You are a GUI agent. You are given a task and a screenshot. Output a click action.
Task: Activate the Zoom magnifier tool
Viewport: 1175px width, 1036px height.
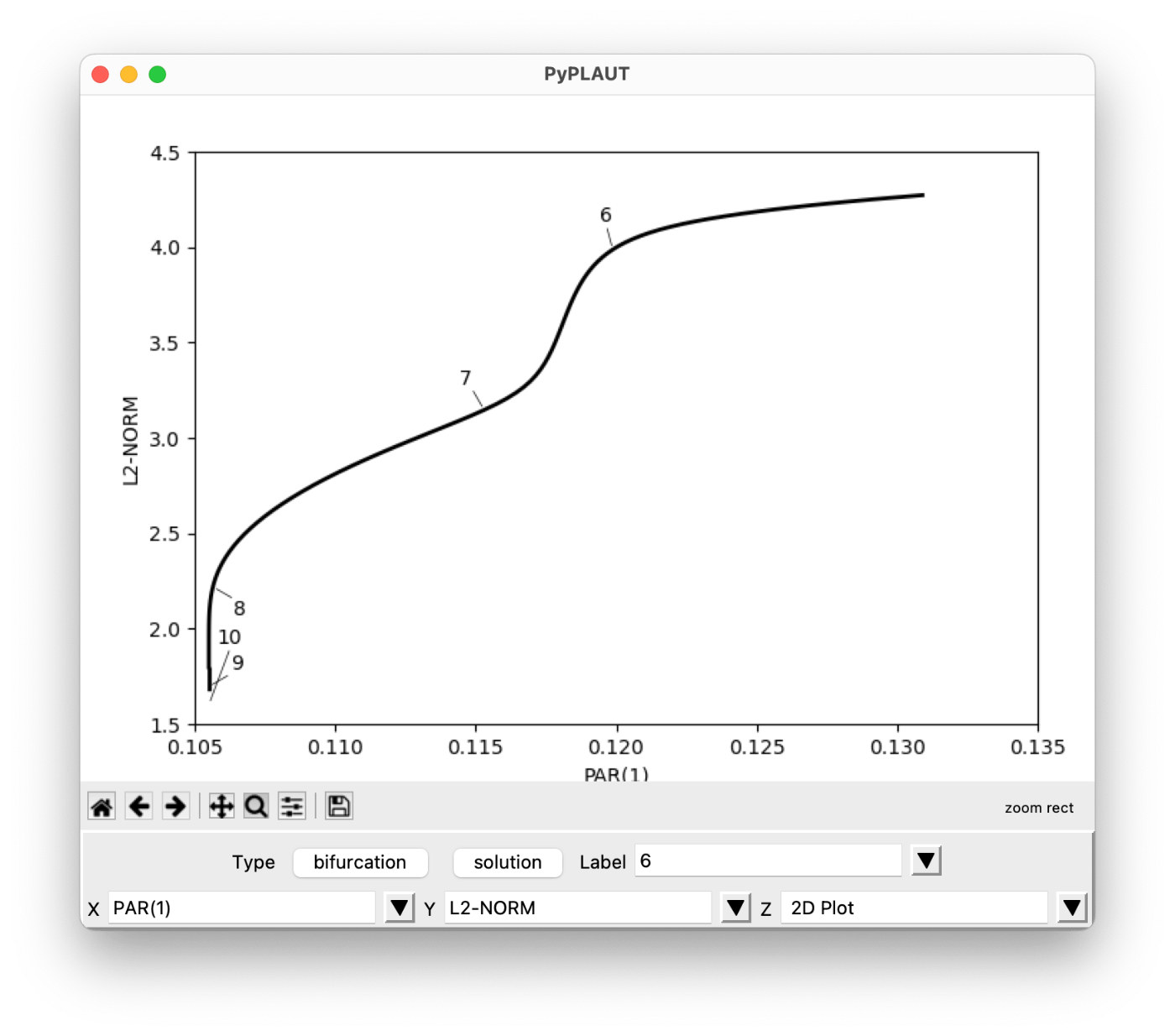point(256,807)
